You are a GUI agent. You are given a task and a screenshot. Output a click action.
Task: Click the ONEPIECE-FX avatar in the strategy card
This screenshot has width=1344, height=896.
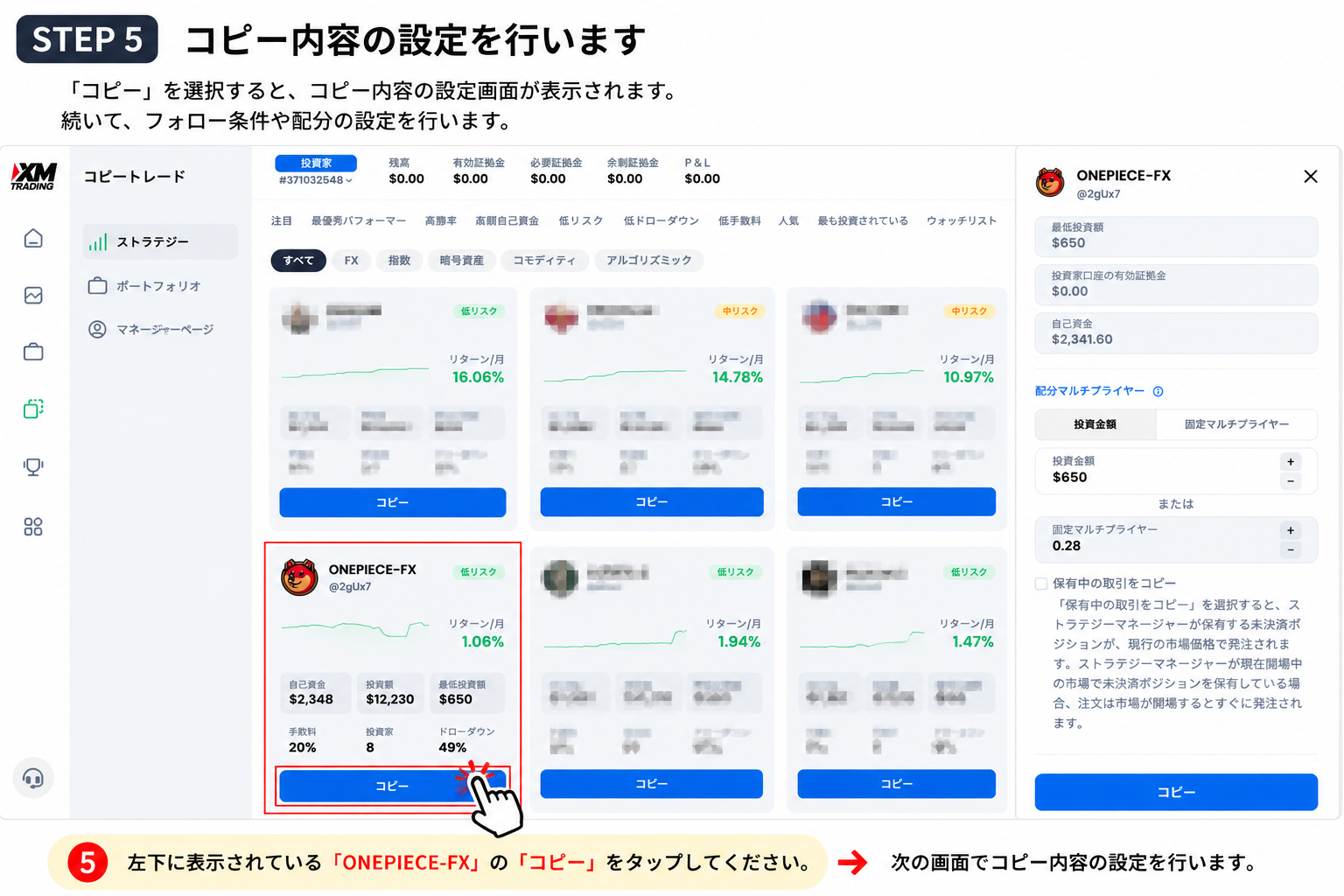point(299,577)
